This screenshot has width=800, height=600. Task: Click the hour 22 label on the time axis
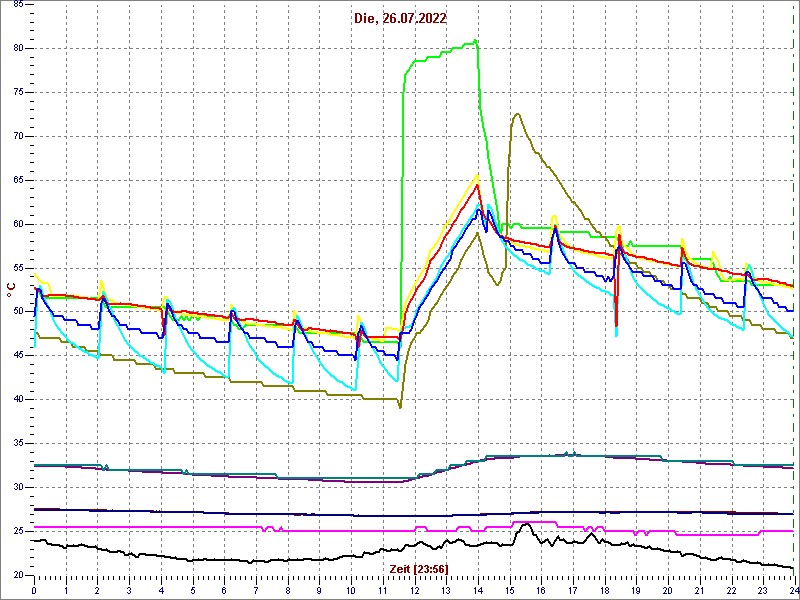(x=730, y=591)
